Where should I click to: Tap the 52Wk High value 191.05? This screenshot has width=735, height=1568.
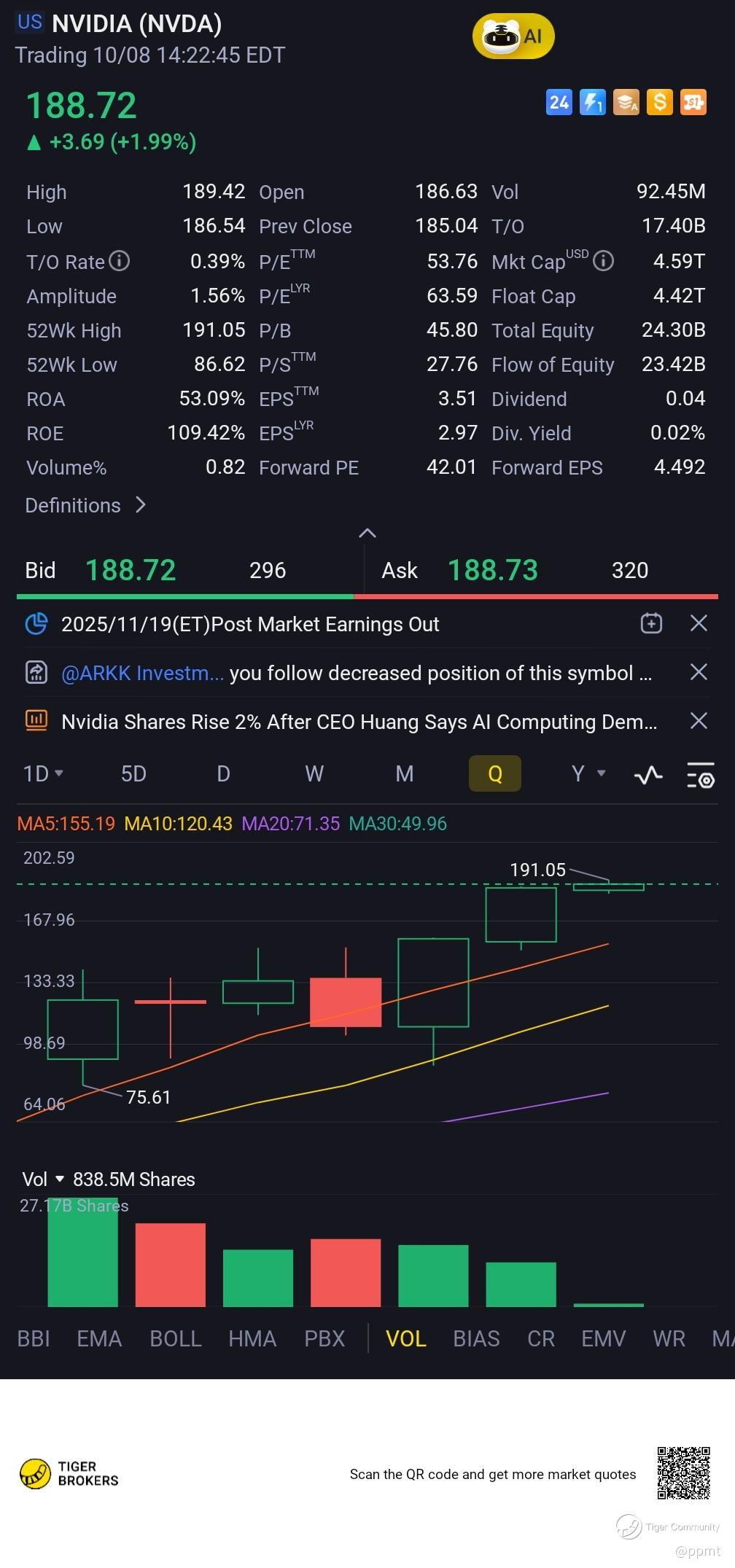[214, 330]
